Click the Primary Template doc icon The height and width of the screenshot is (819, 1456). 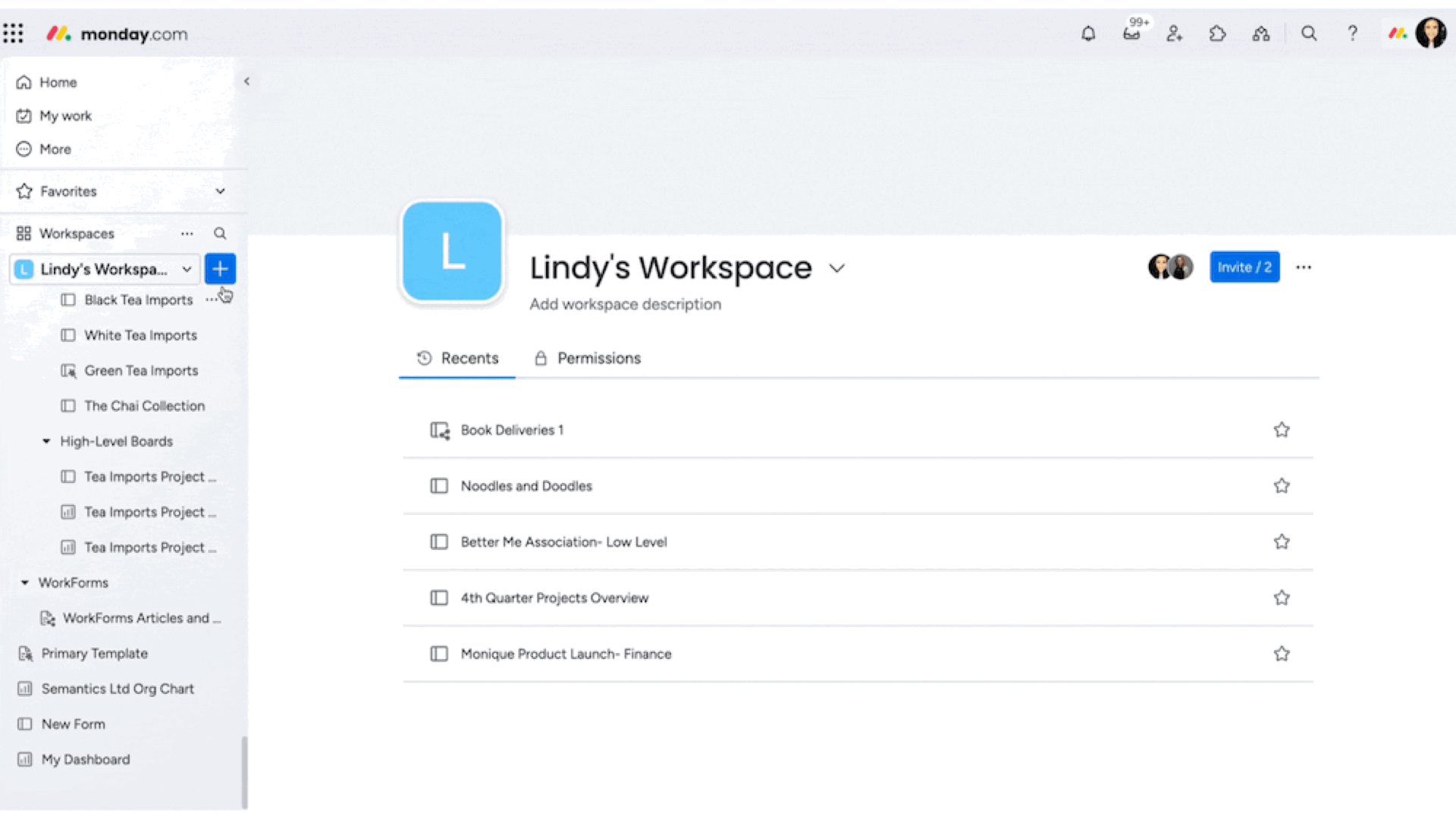[x=25, y=654]
